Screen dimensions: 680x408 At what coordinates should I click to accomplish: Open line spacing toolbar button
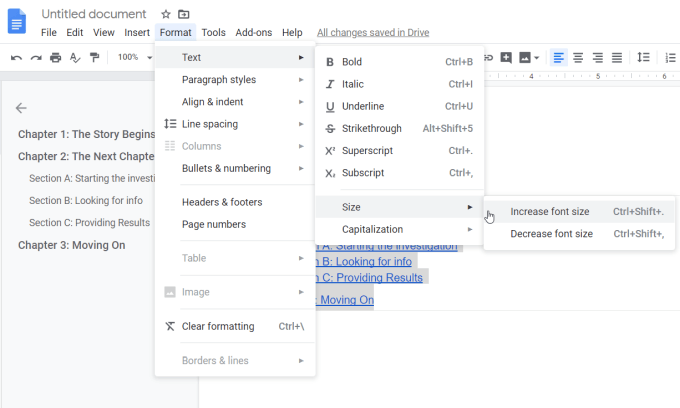pos(643,57)
